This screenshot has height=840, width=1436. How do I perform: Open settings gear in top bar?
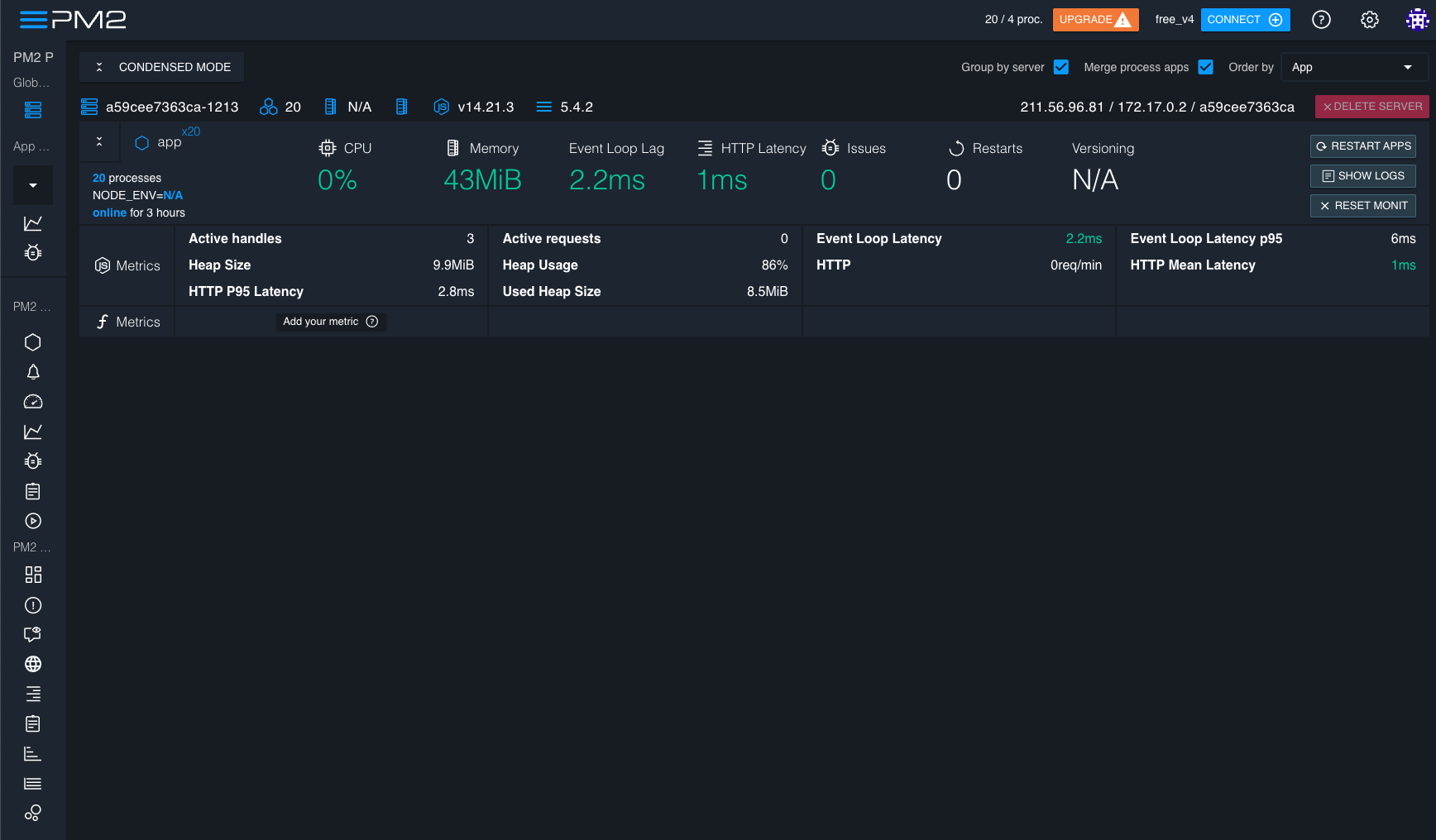1370,20
